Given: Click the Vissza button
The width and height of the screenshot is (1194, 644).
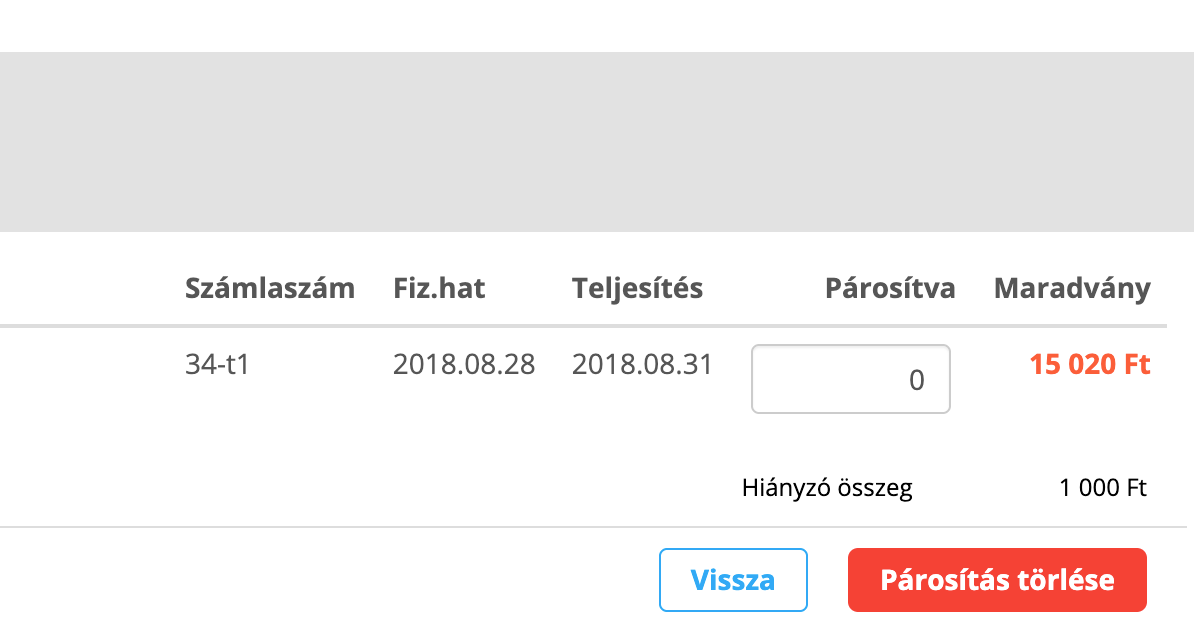Looking at the screenshot, I should [732, 580].
